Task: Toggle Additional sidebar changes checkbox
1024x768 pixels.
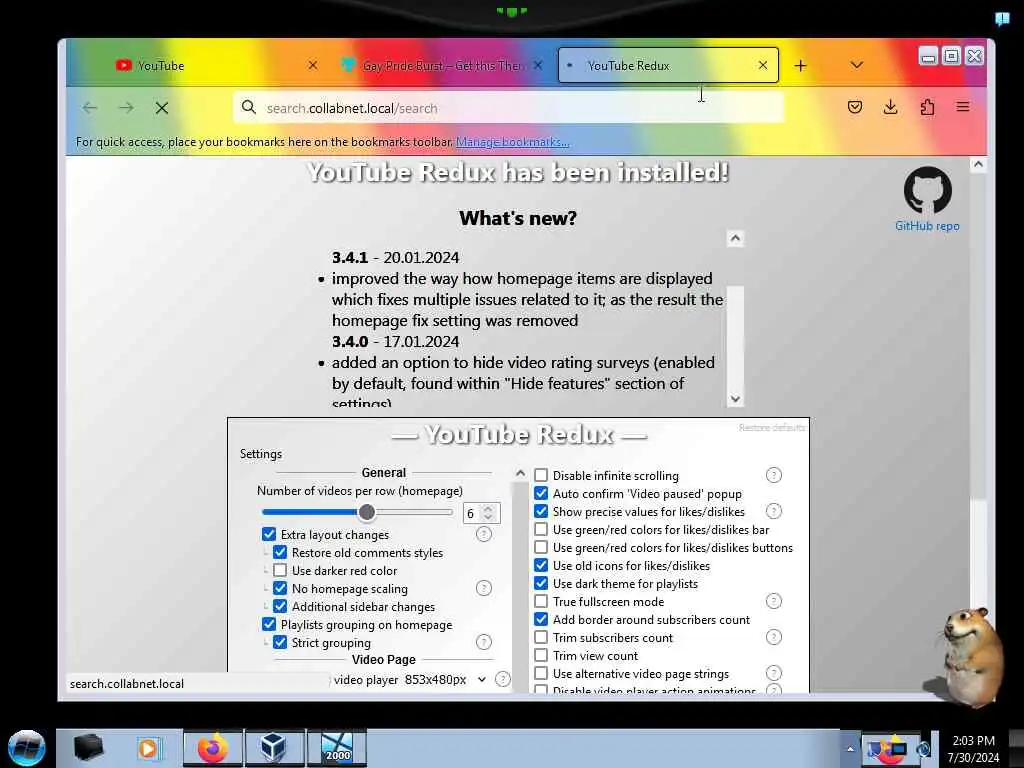Action: point(280,606)
